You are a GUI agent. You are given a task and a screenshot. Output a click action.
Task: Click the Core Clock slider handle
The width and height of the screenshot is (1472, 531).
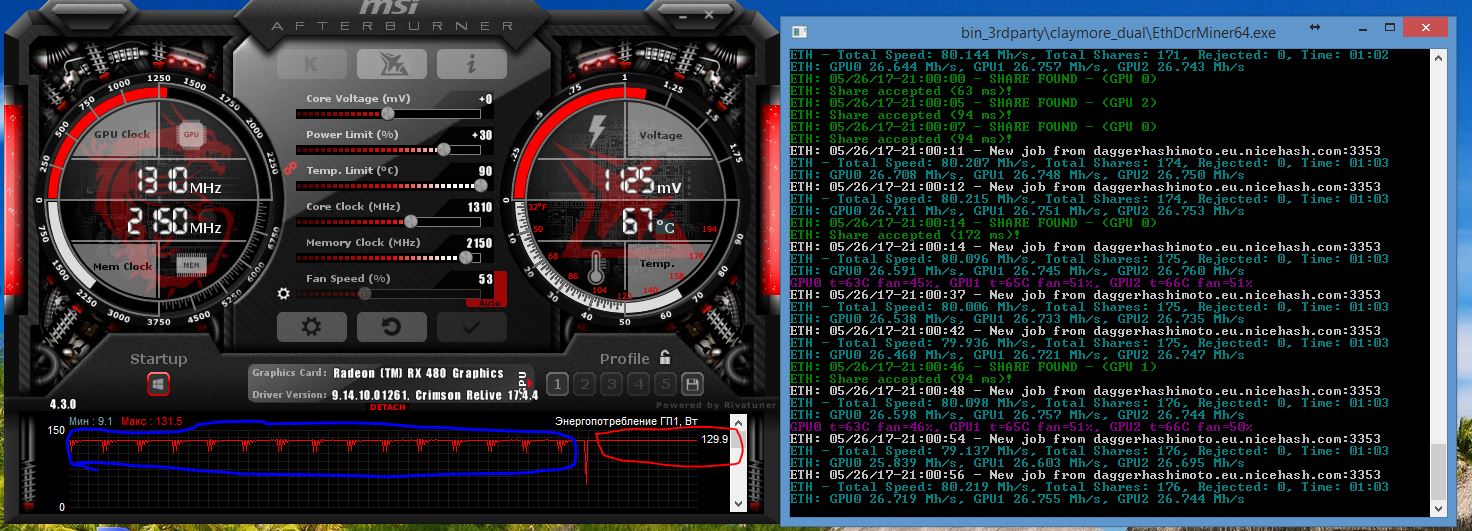[x=409, y=221]
